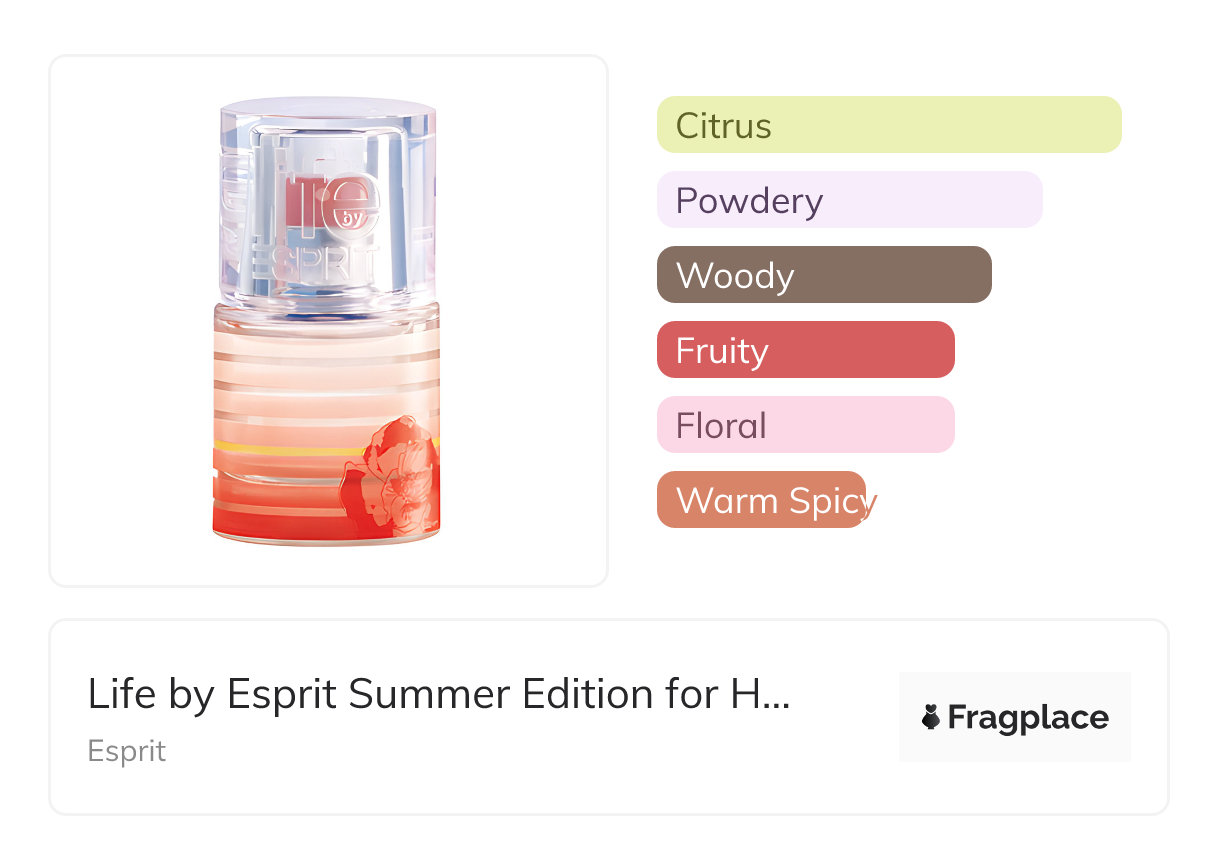This screenshot has width=1218, height=864.
Task: Click the perfume bottle image
Action: (328, 320)
